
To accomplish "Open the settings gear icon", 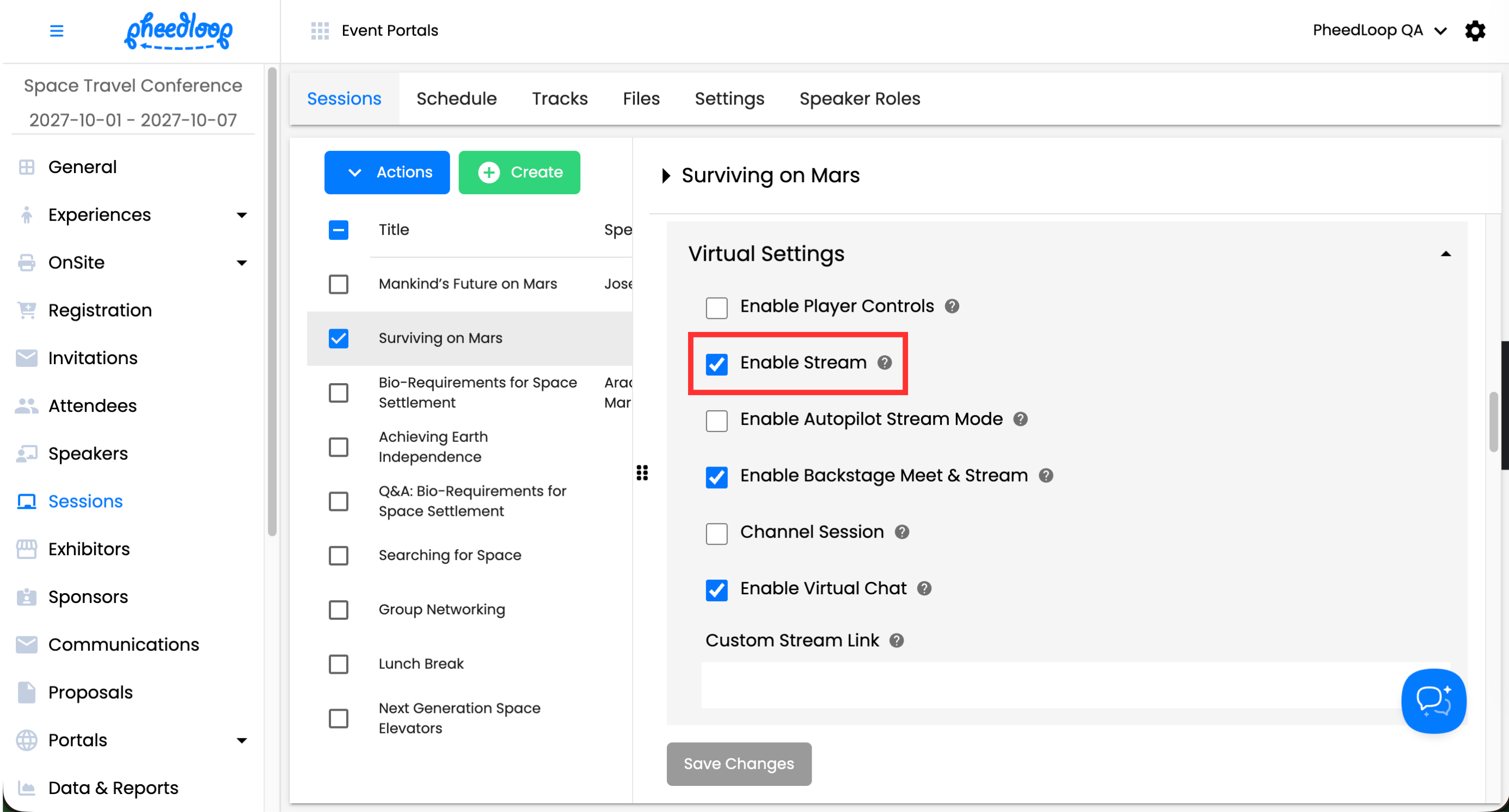I will [x=1475, y=30].
